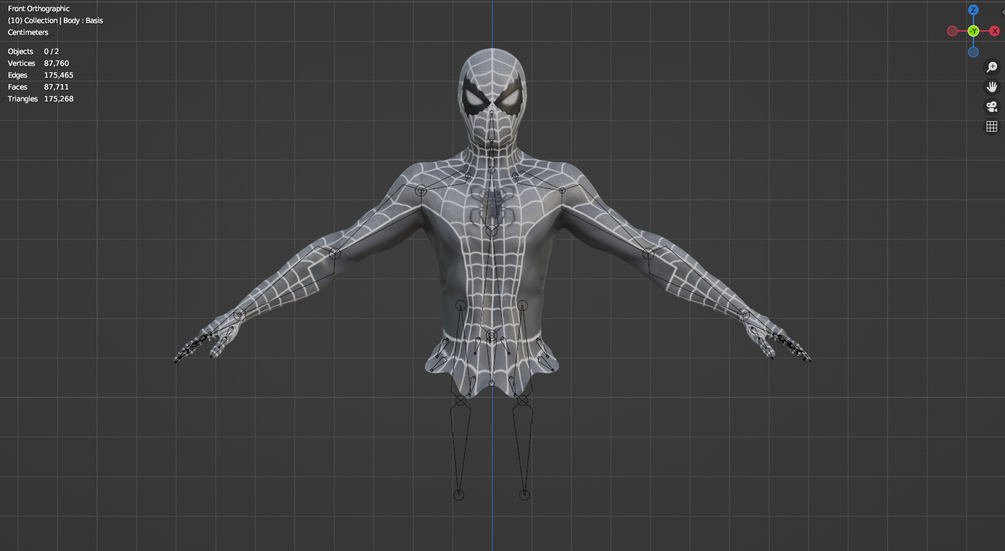Toggle orthographic/perspective with the grid icon
Viewport: 1005px width, 551px height.
992,126
